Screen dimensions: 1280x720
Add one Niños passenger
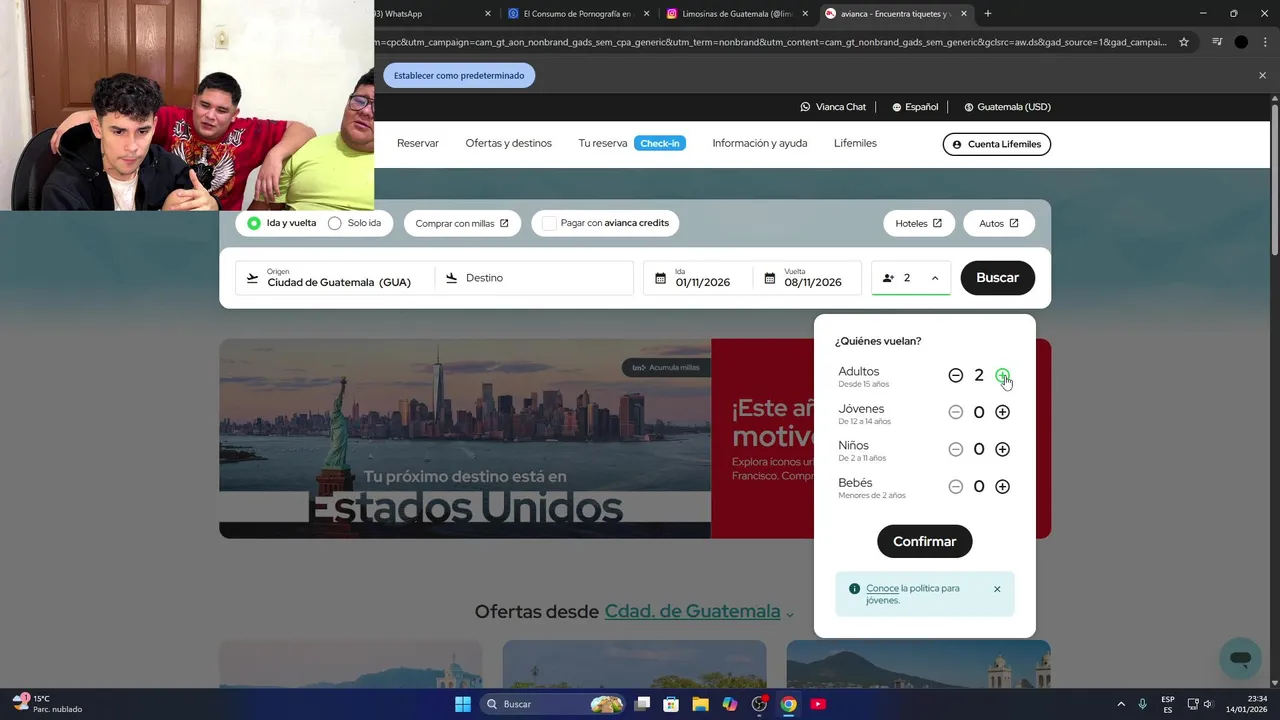1002,449
